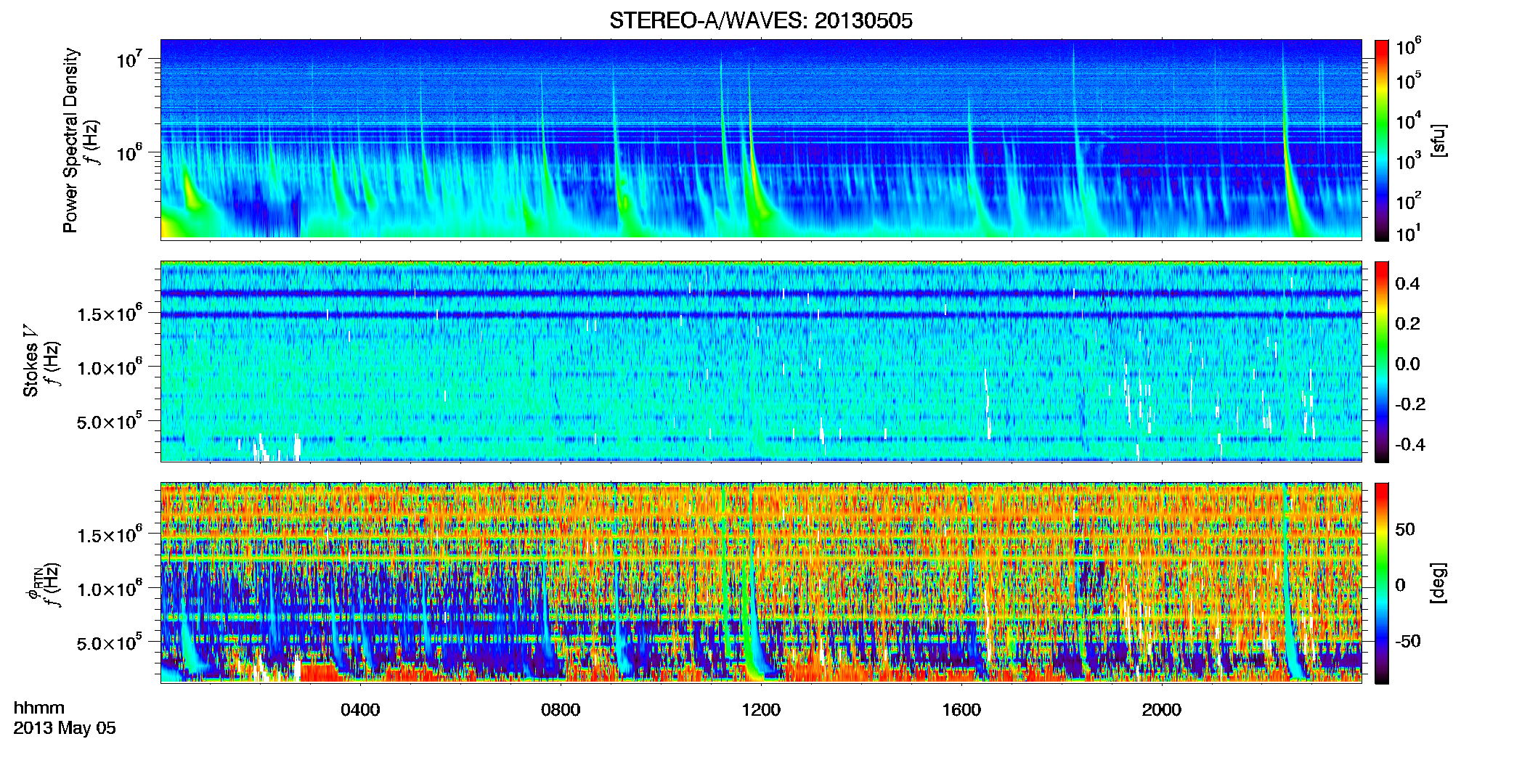Viewport: 1522px width, 784px height.
Task: Click the 0.4 Stokes V color bar label
Action: tap(1407, 284)
